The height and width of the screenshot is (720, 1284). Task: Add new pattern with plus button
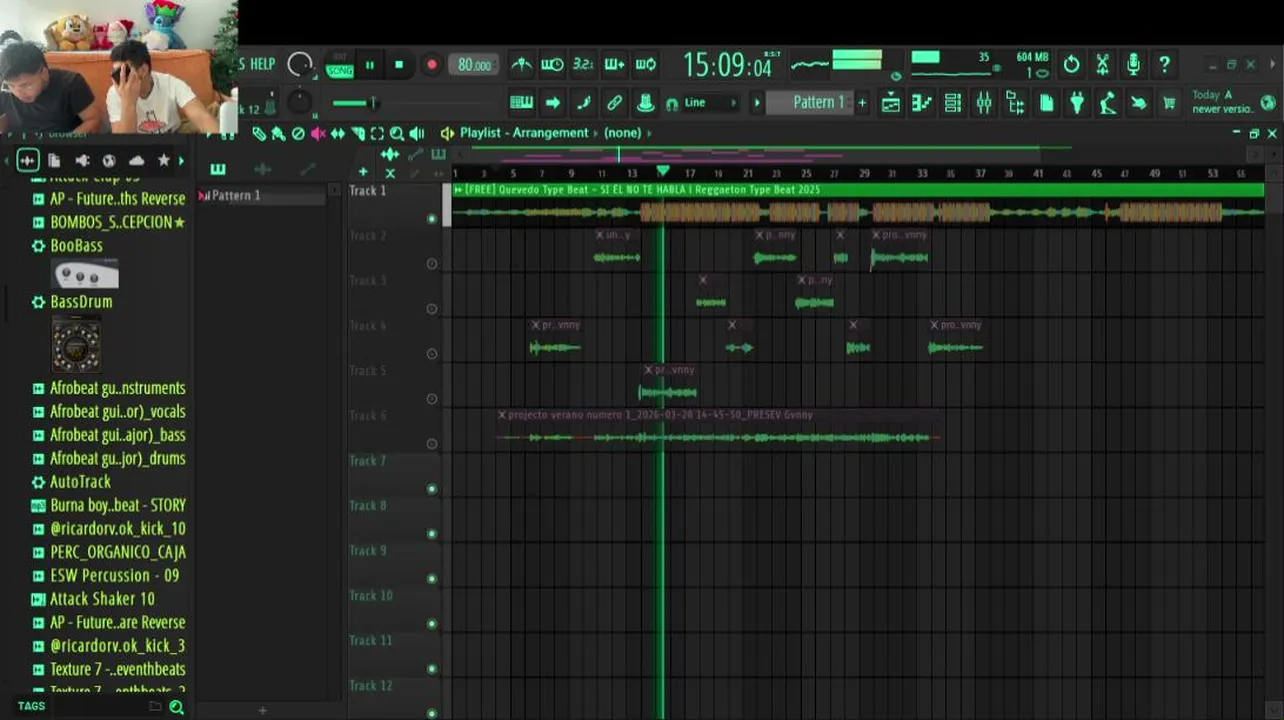click(862, 103)
